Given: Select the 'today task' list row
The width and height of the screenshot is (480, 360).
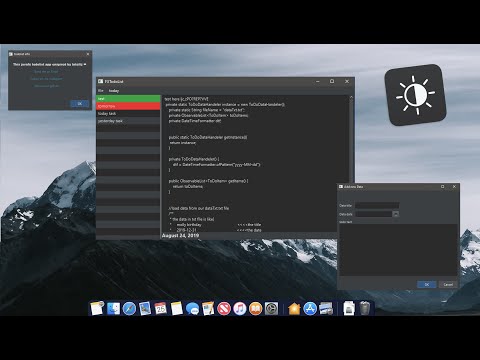Looking at the screenshot, I should point(128,114).
